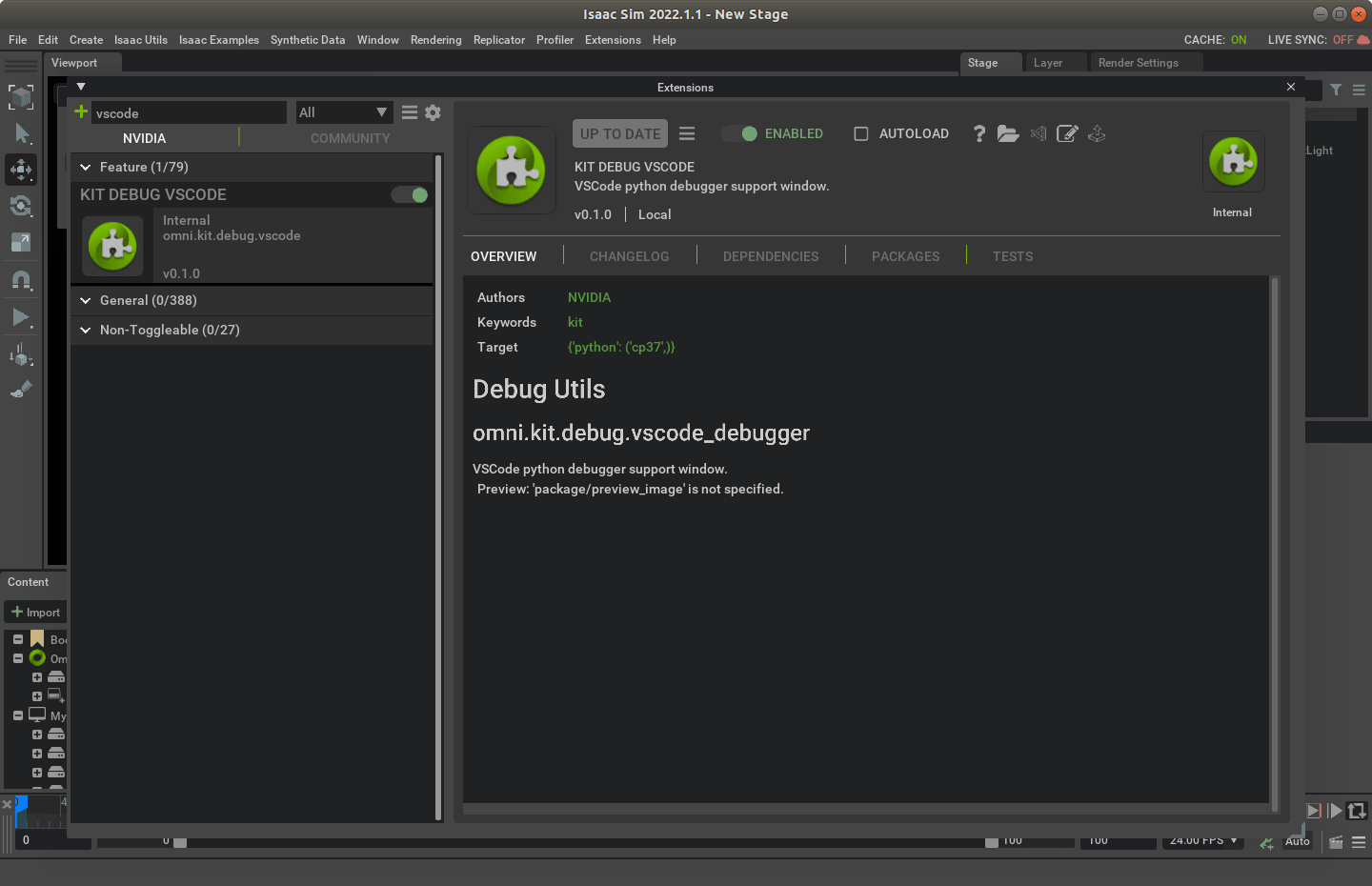Click the green plus add-extension icon
The height and width of the screenshot is (886, 1372).
pos(81,111)
